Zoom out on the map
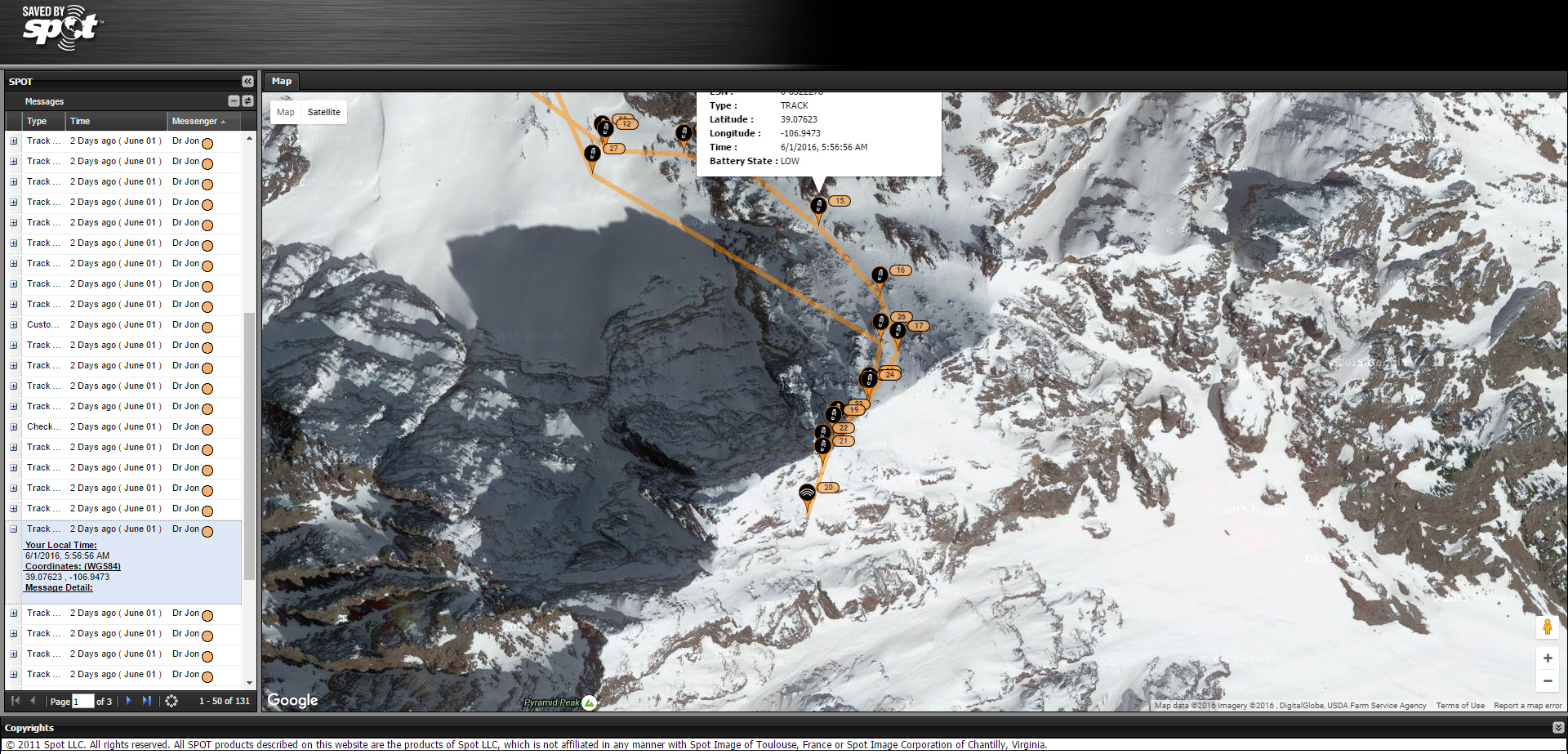1568x754 pixels. pos(1547,680)
